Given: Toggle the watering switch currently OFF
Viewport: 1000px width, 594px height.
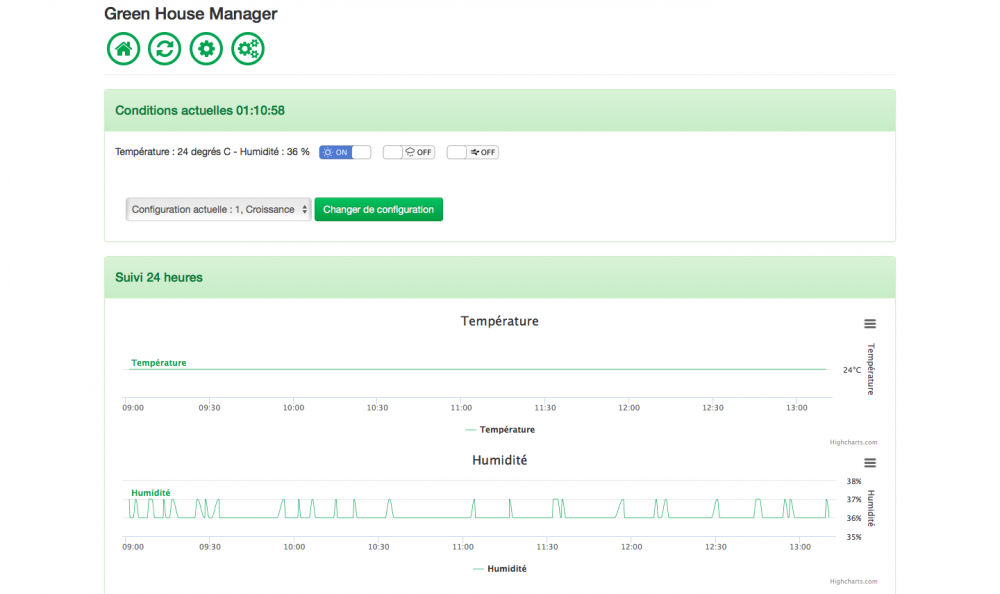Looking at the screenshot, I should 409,152.
